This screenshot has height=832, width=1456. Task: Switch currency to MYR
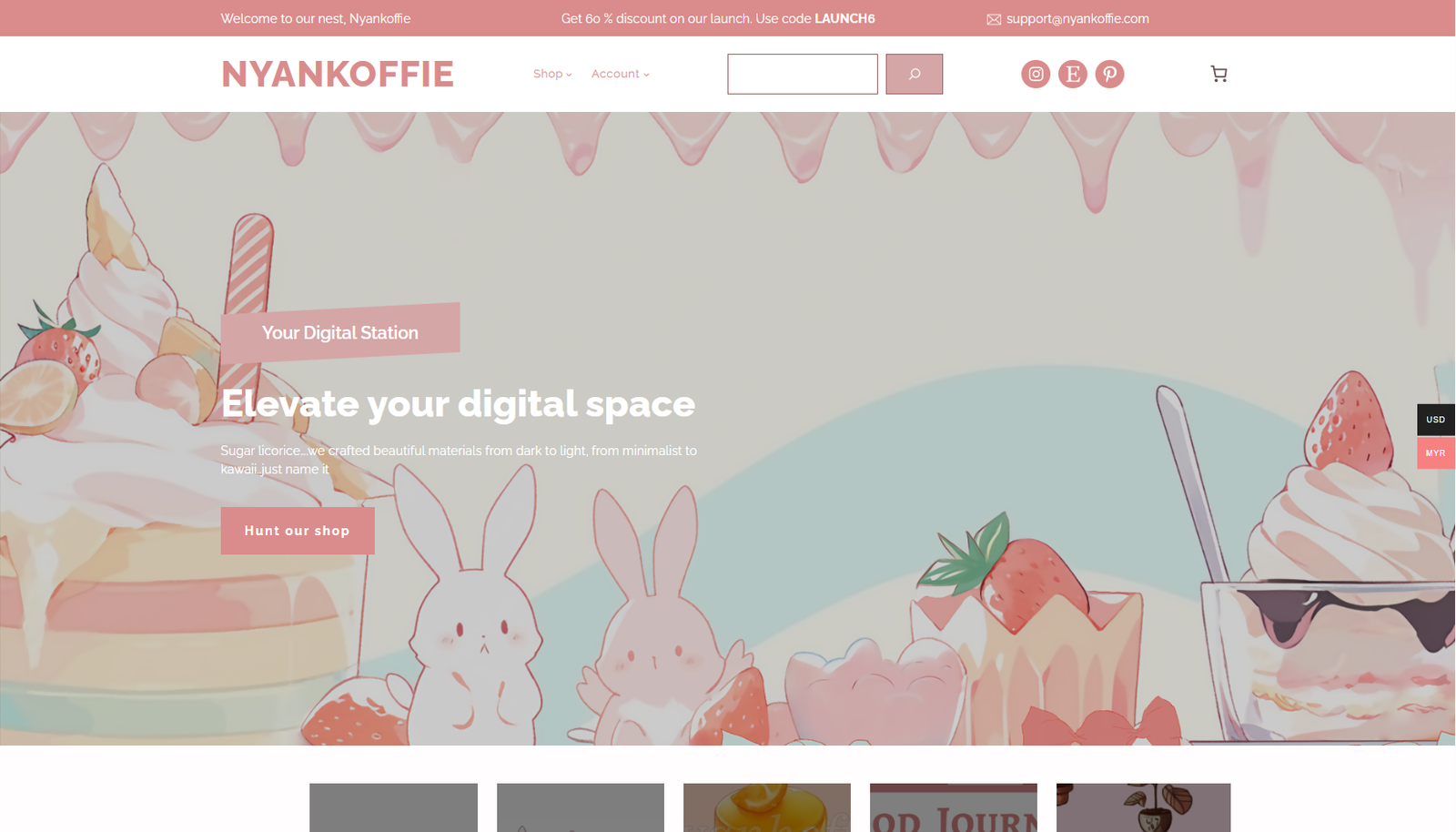point(1436,452)
